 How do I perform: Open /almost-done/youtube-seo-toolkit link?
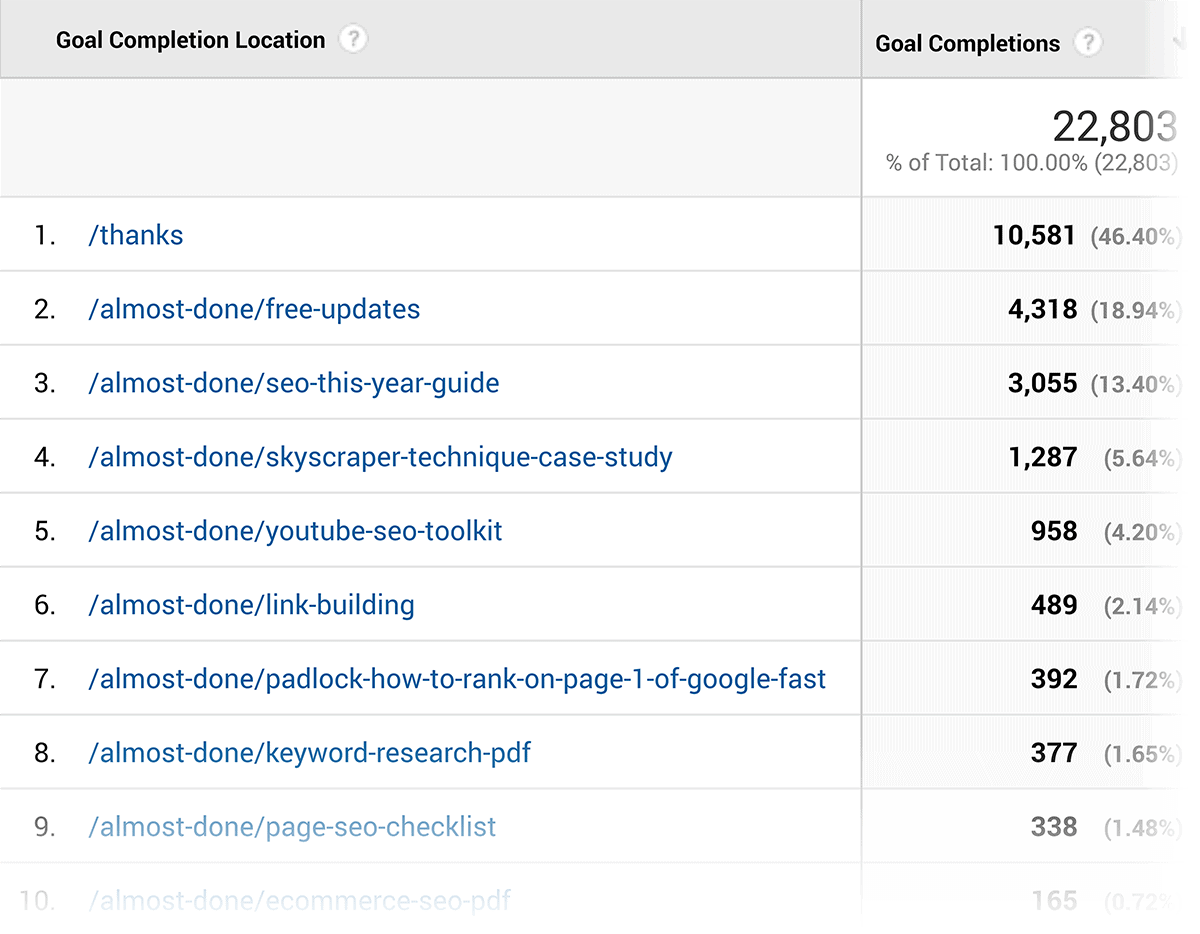pos(295,531)
